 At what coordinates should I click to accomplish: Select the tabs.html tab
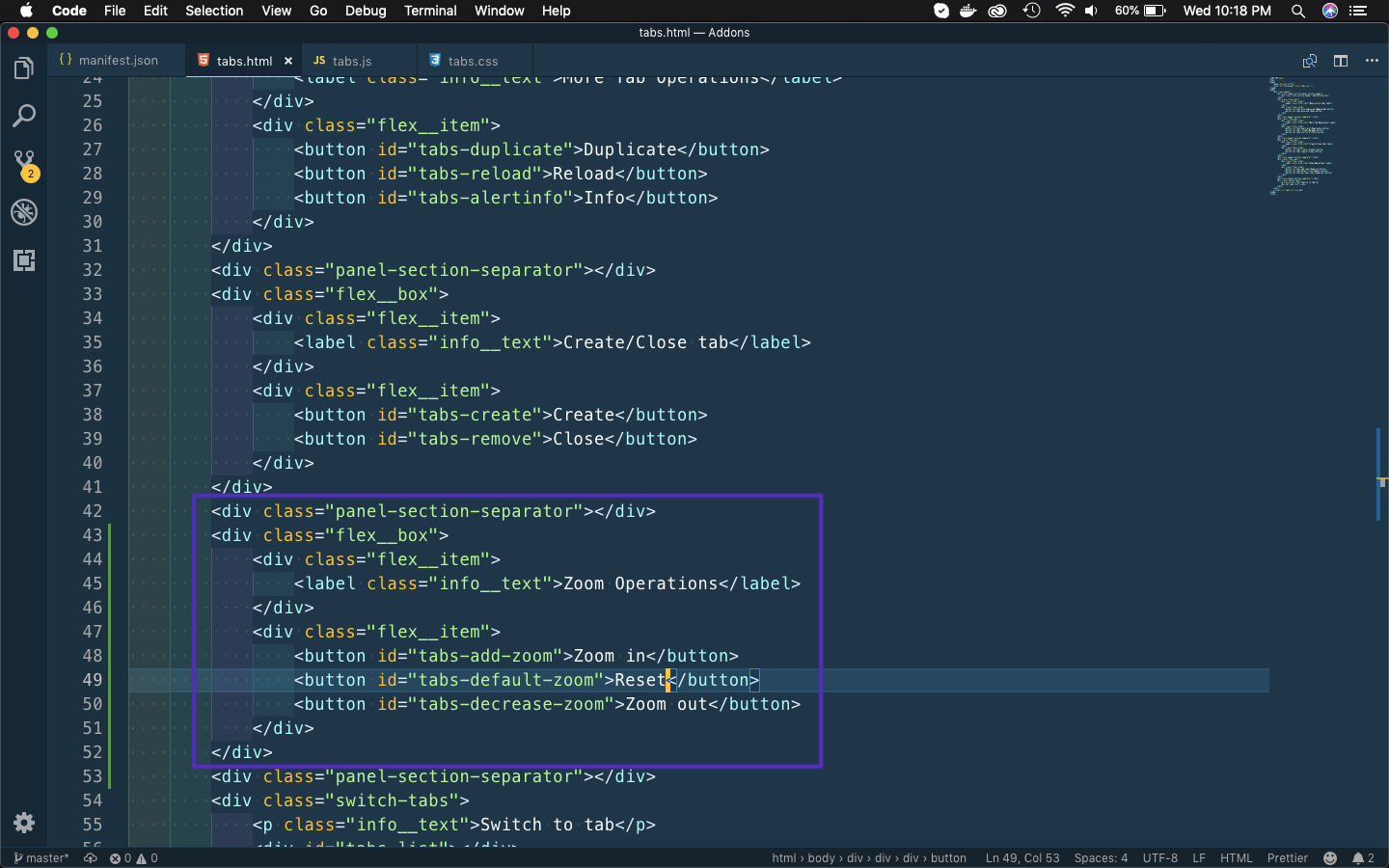click(243, 61)
